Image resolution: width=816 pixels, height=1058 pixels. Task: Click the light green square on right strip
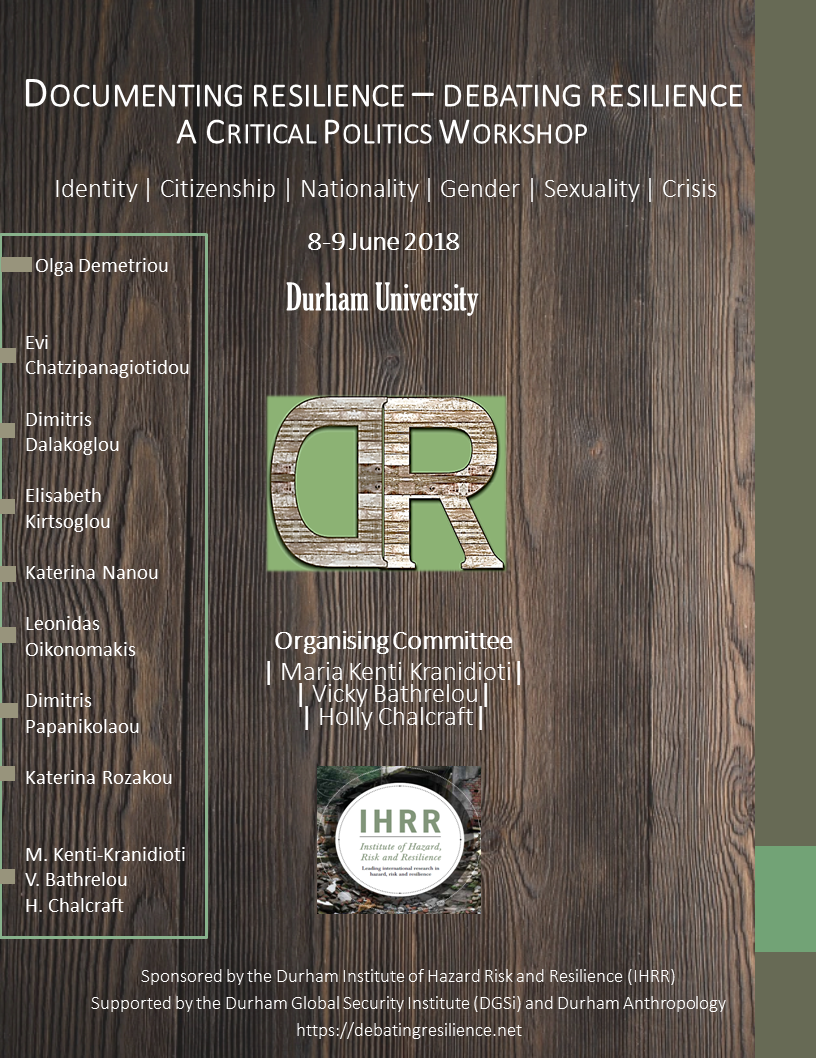click(x=785, y=899)
